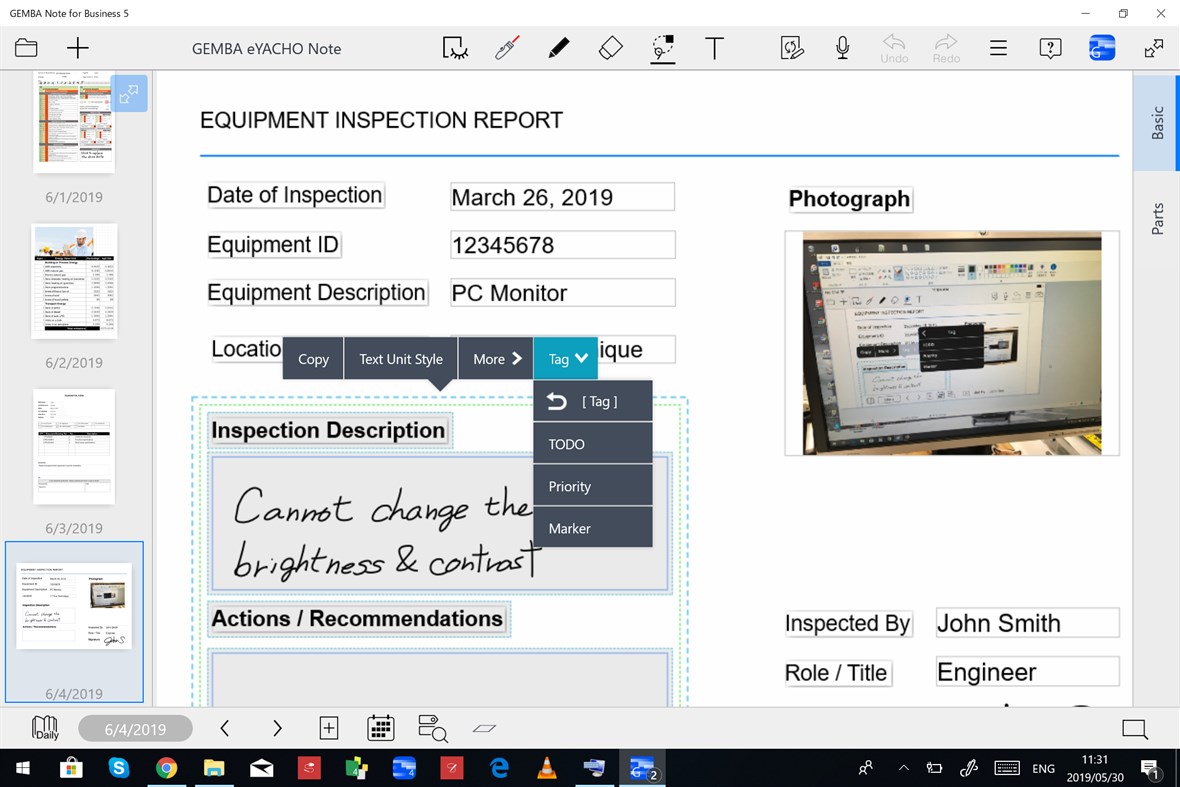Open the 6/1/2019 page thumbnail
Image resolution: width=1180 pixels, height=787 pixels.
coord(74,120)
